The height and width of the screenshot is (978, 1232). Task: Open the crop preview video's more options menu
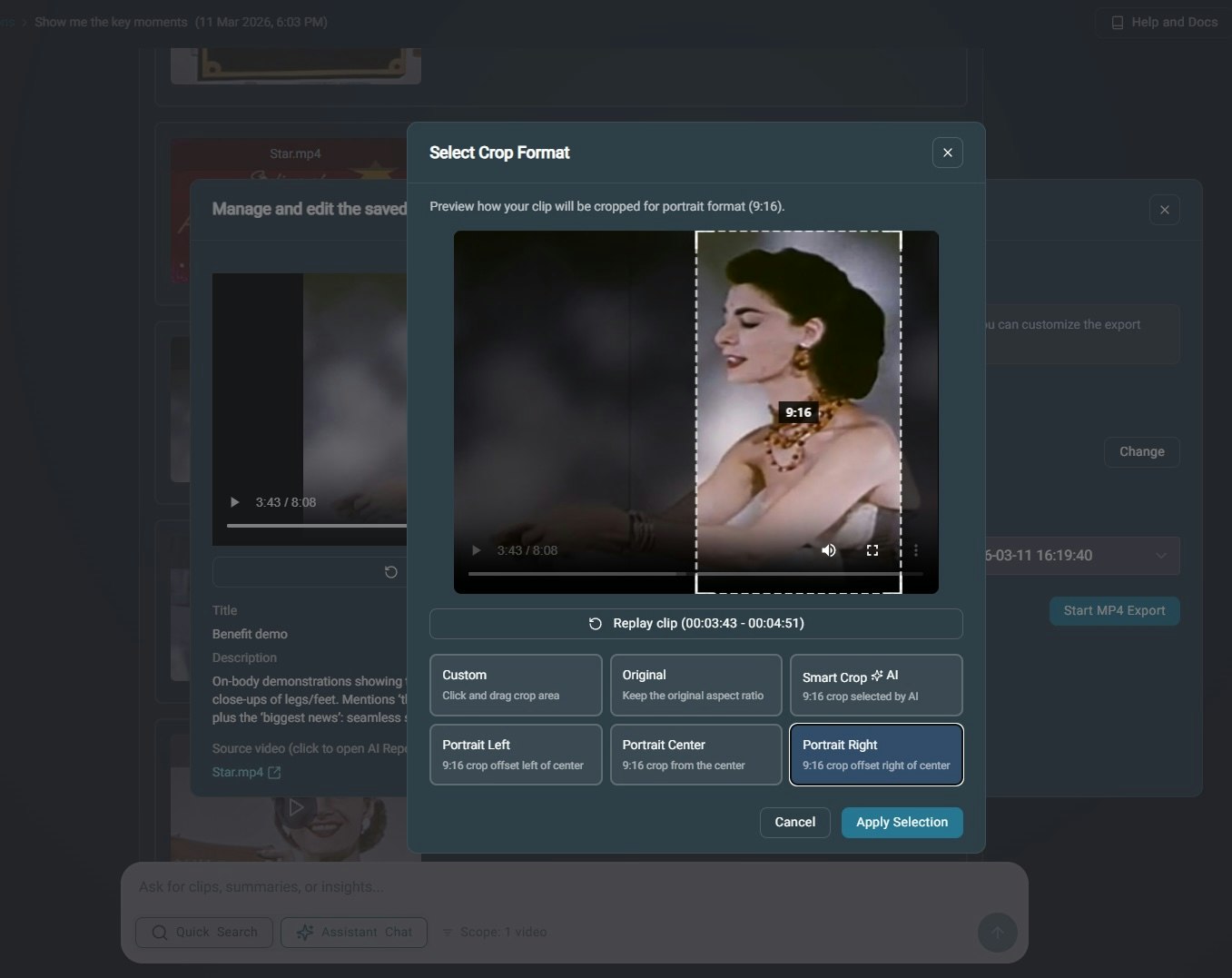(x=916, y=550)
